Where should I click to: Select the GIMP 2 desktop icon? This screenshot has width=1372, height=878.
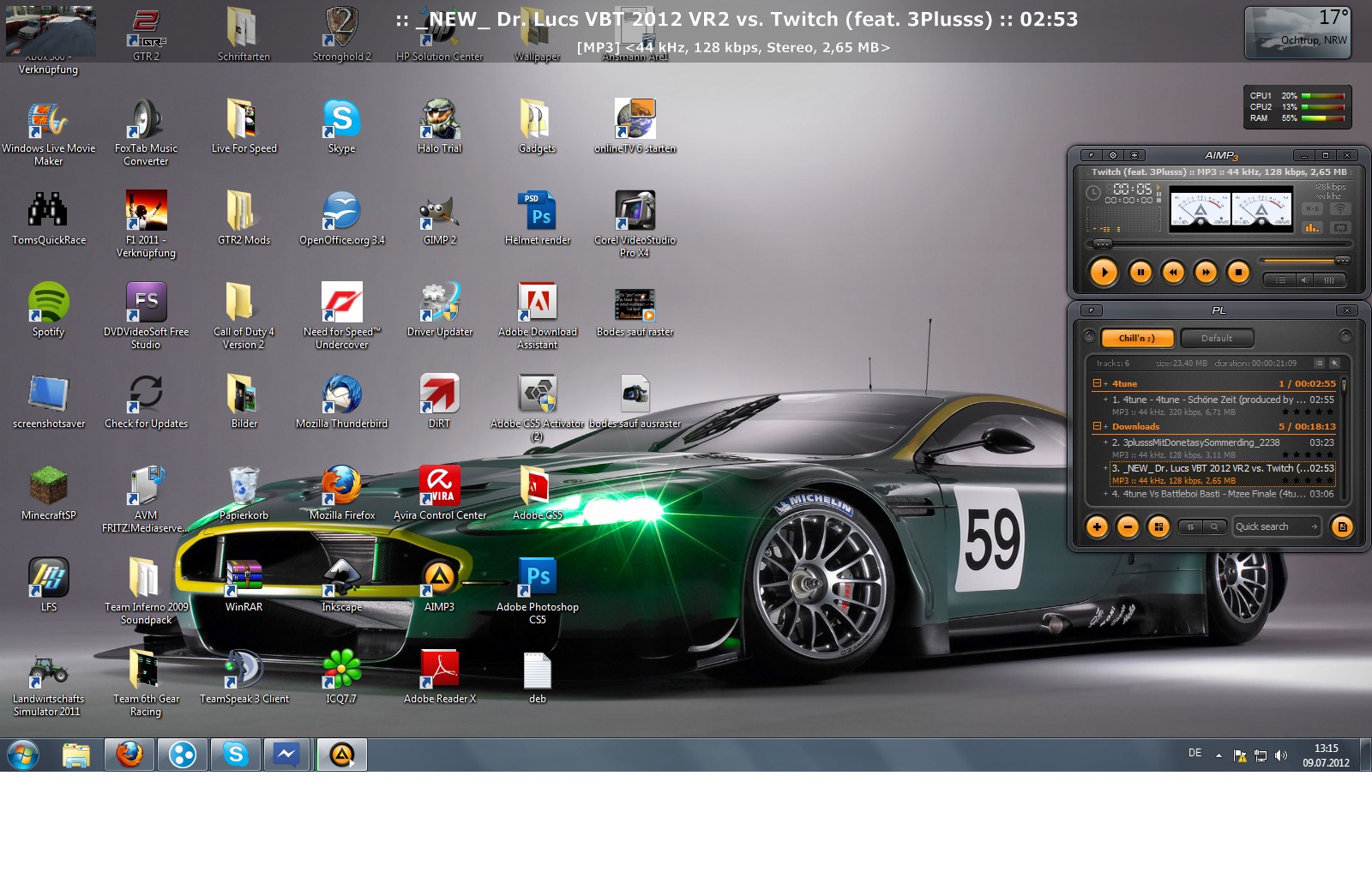[x=440, y=219]
